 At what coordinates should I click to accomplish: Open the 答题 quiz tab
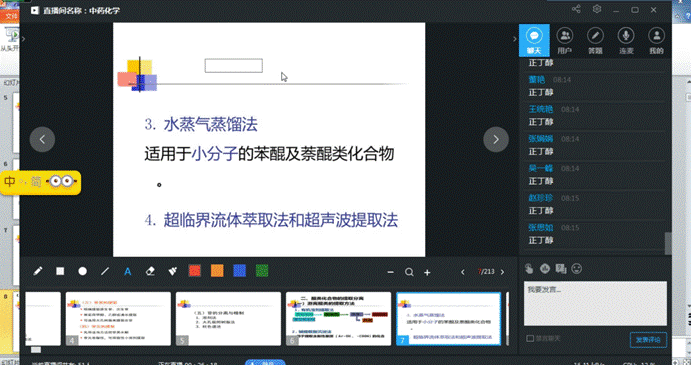[595, 41]
